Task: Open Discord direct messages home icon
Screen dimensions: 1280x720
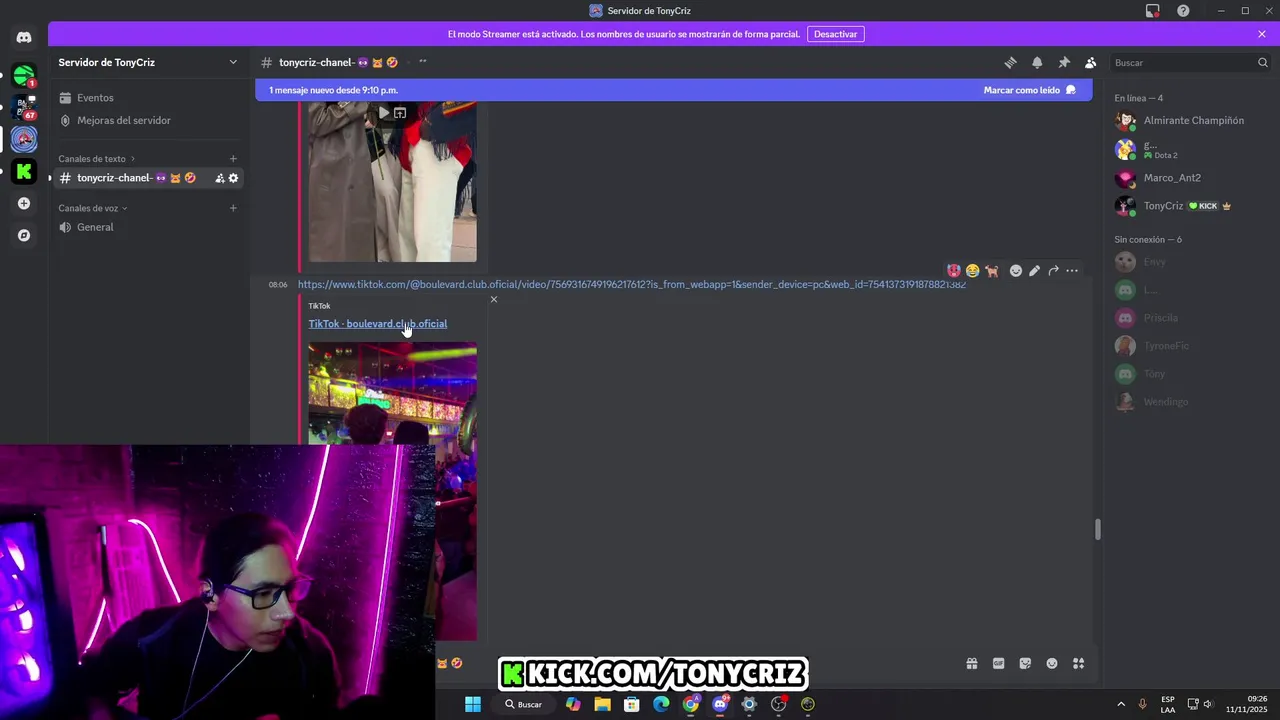Action: pyautogui.click(x=24, y=37)
